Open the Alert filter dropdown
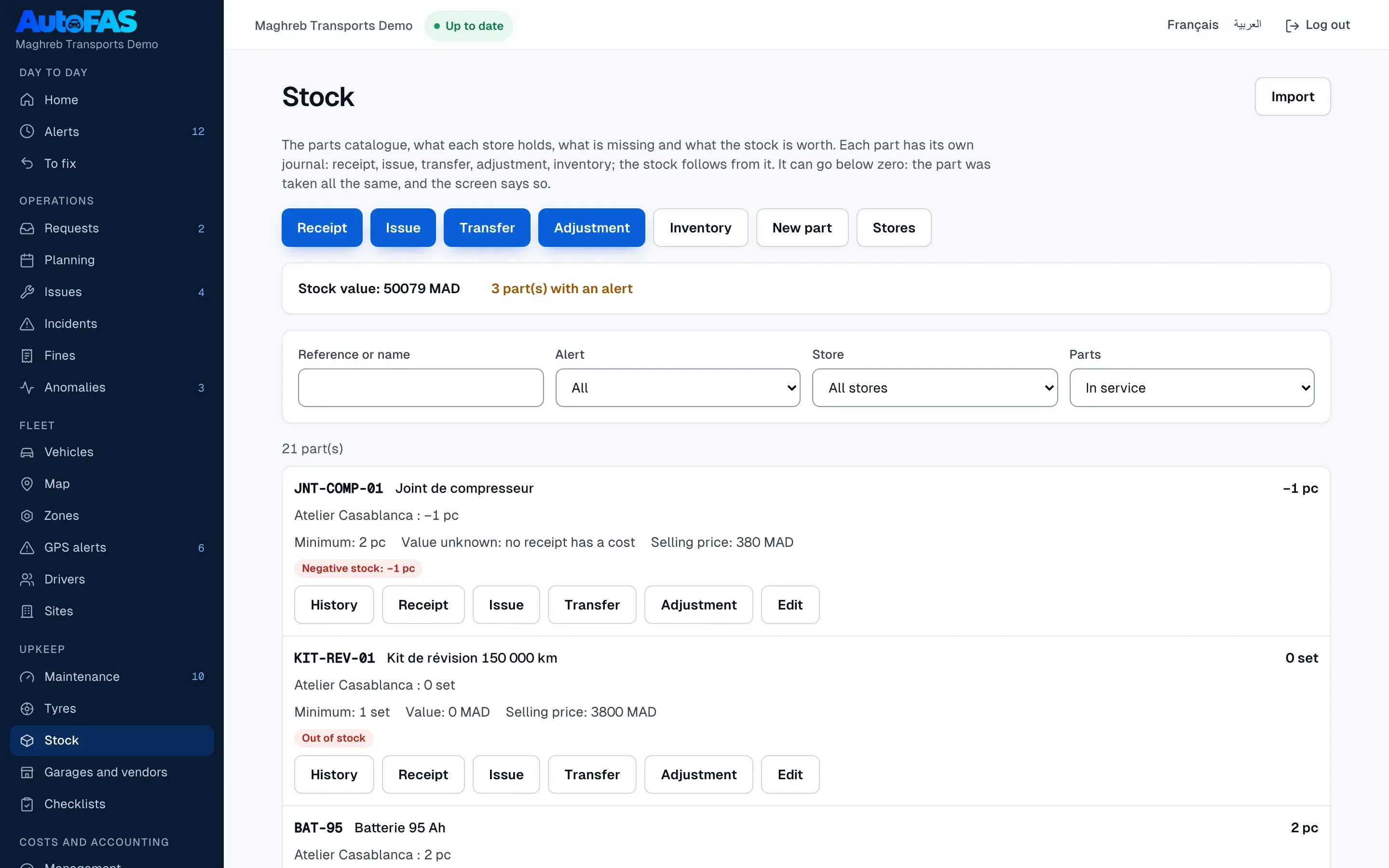Image resolution: width=1389 pixels, height=868 pixels. [678, 388]
